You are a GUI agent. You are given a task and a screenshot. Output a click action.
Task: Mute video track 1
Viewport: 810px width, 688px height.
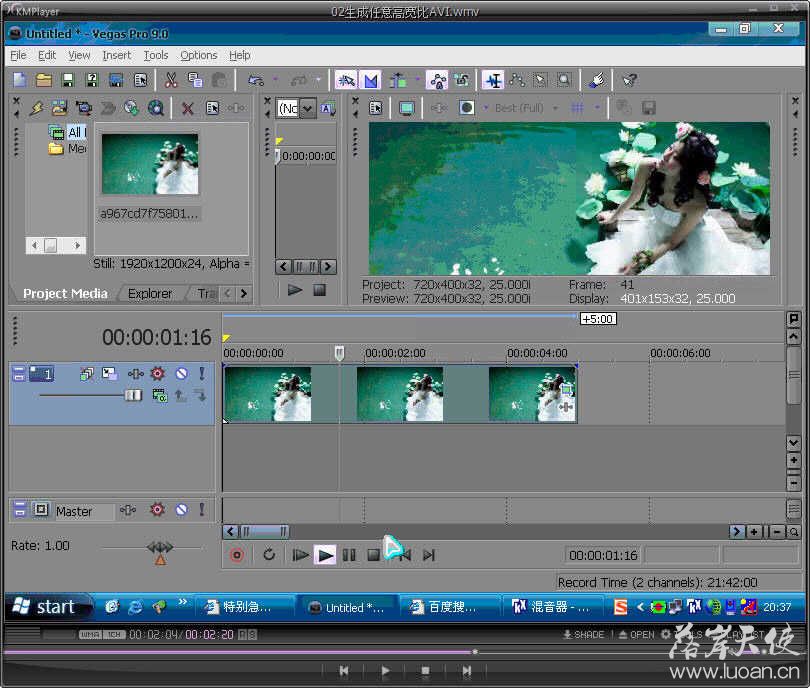[x=181, y=373]
